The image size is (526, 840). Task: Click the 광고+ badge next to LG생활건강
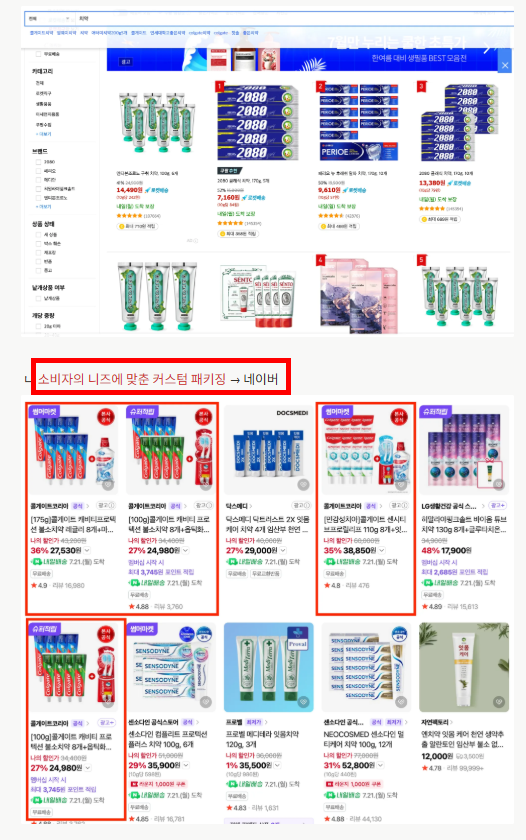498,505
